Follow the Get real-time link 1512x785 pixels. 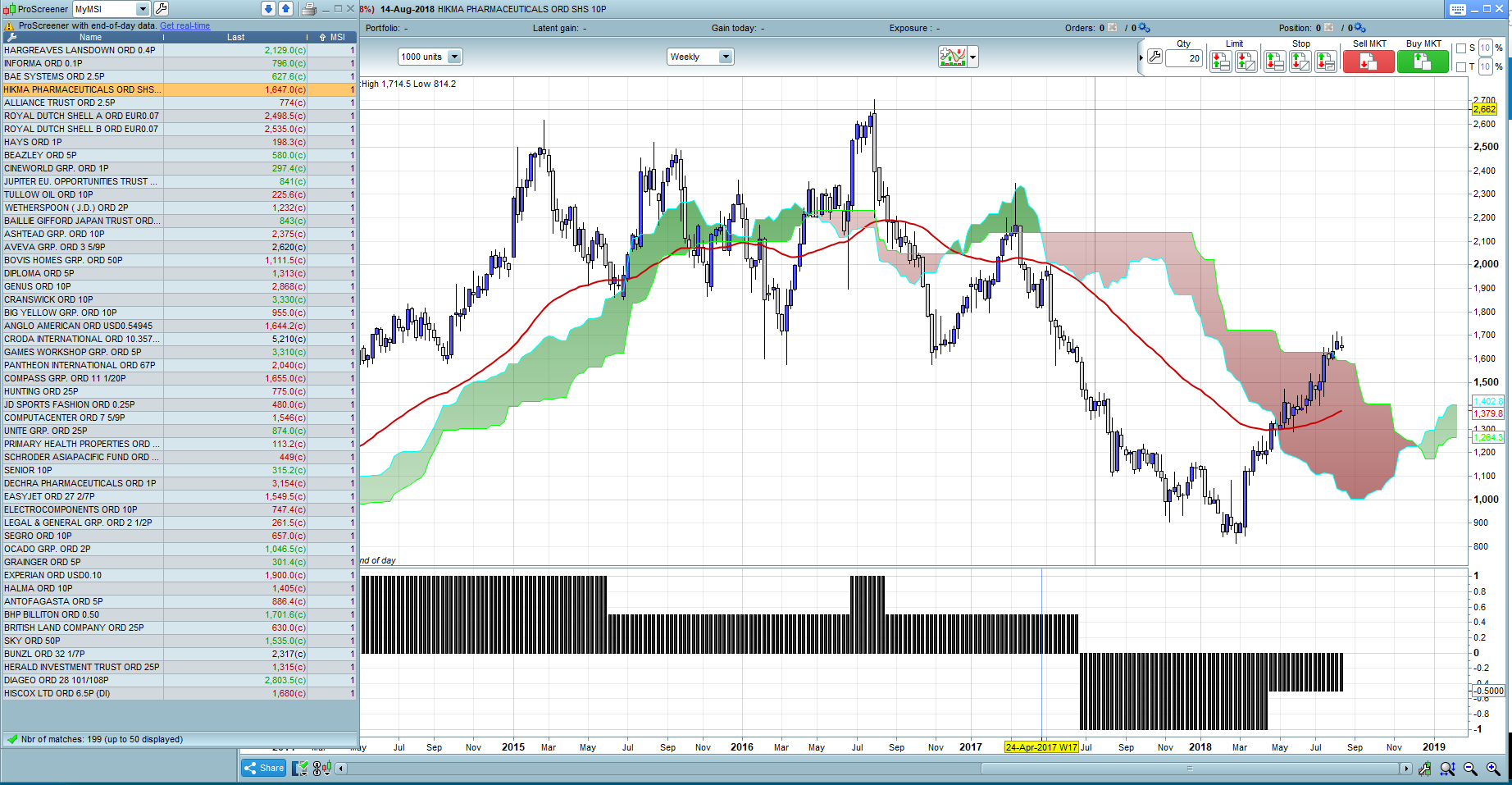[184, 25]
